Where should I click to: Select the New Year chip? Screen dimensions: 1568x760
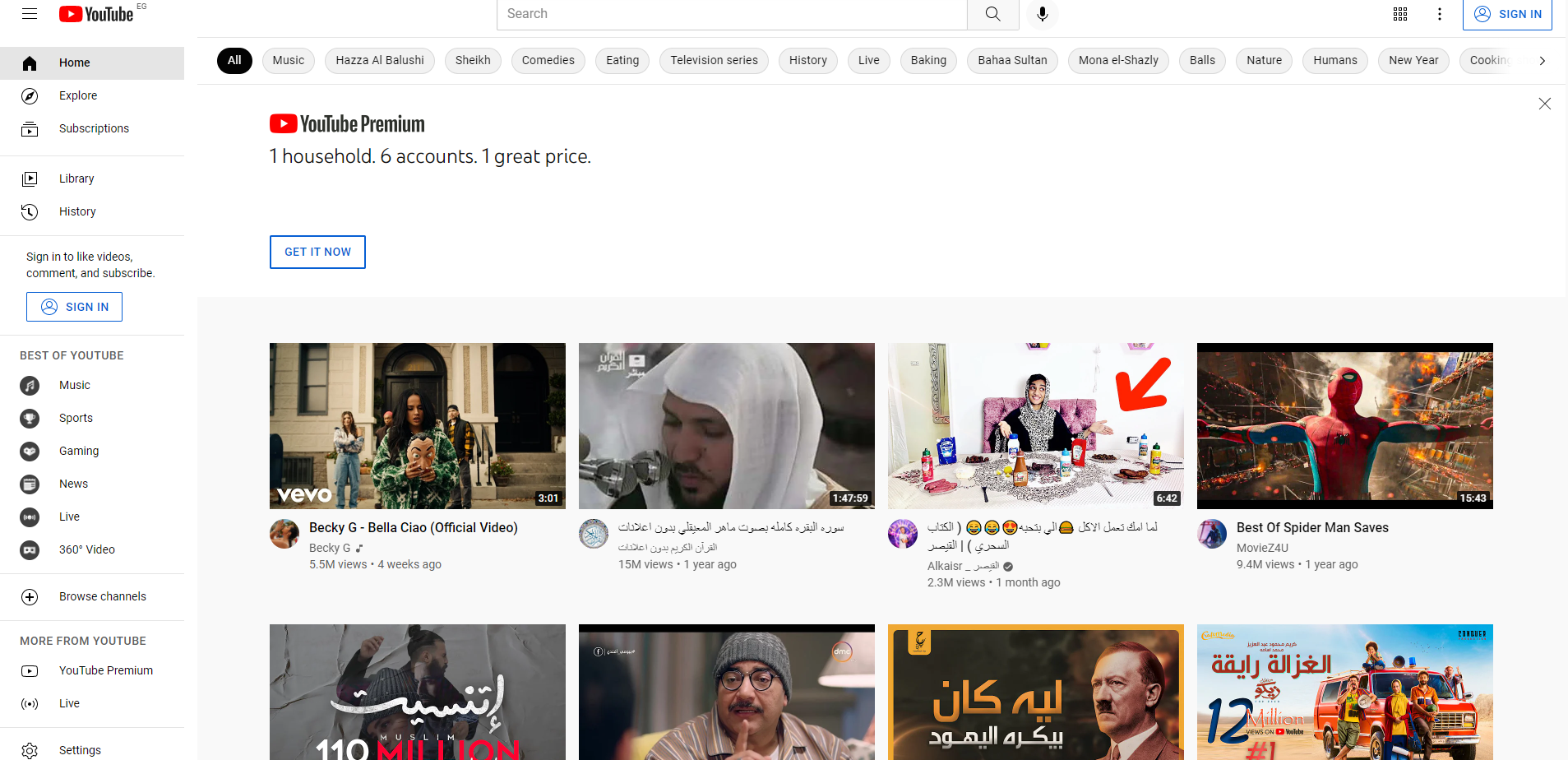coord(1413,61)
